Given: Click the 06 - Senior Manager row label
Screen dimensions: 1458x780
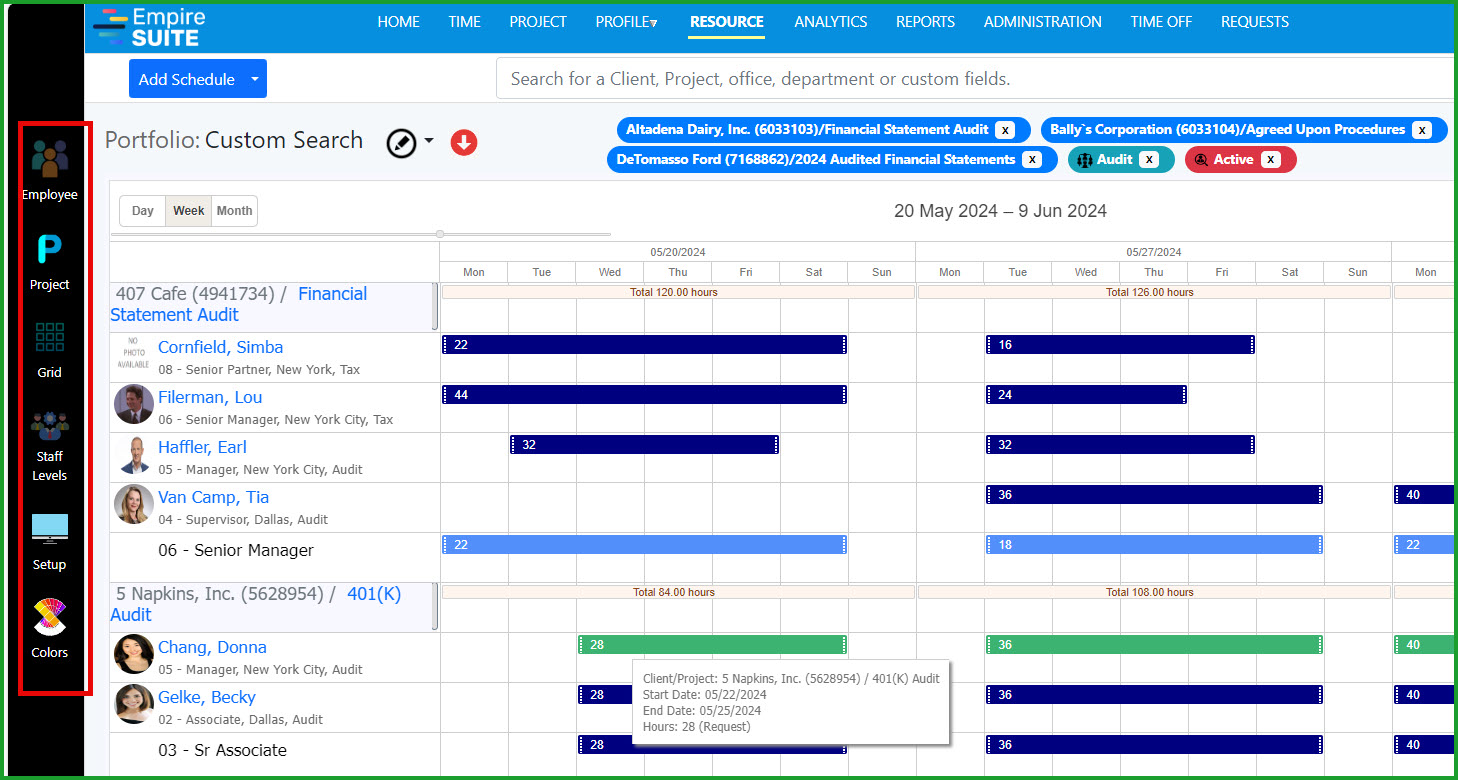Looking at the screenshot, I should click(x=236, y=550).
